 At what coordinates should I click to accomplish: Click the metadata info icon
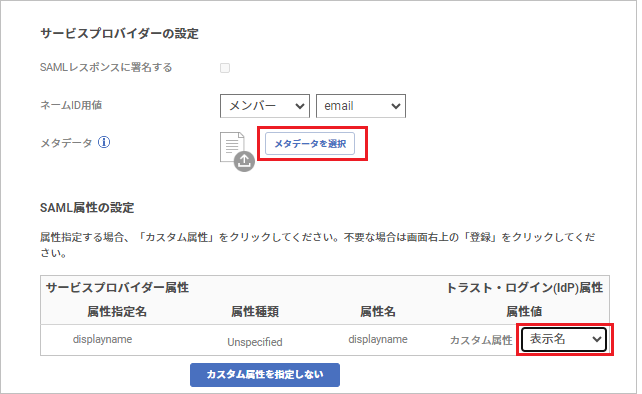coord(104,142)
